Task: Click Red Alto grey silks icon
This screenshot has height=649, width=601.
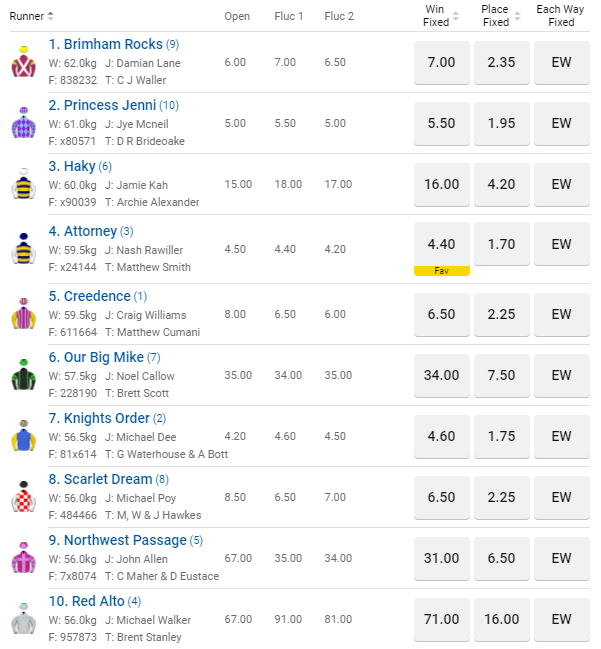Action: [22, 619]
